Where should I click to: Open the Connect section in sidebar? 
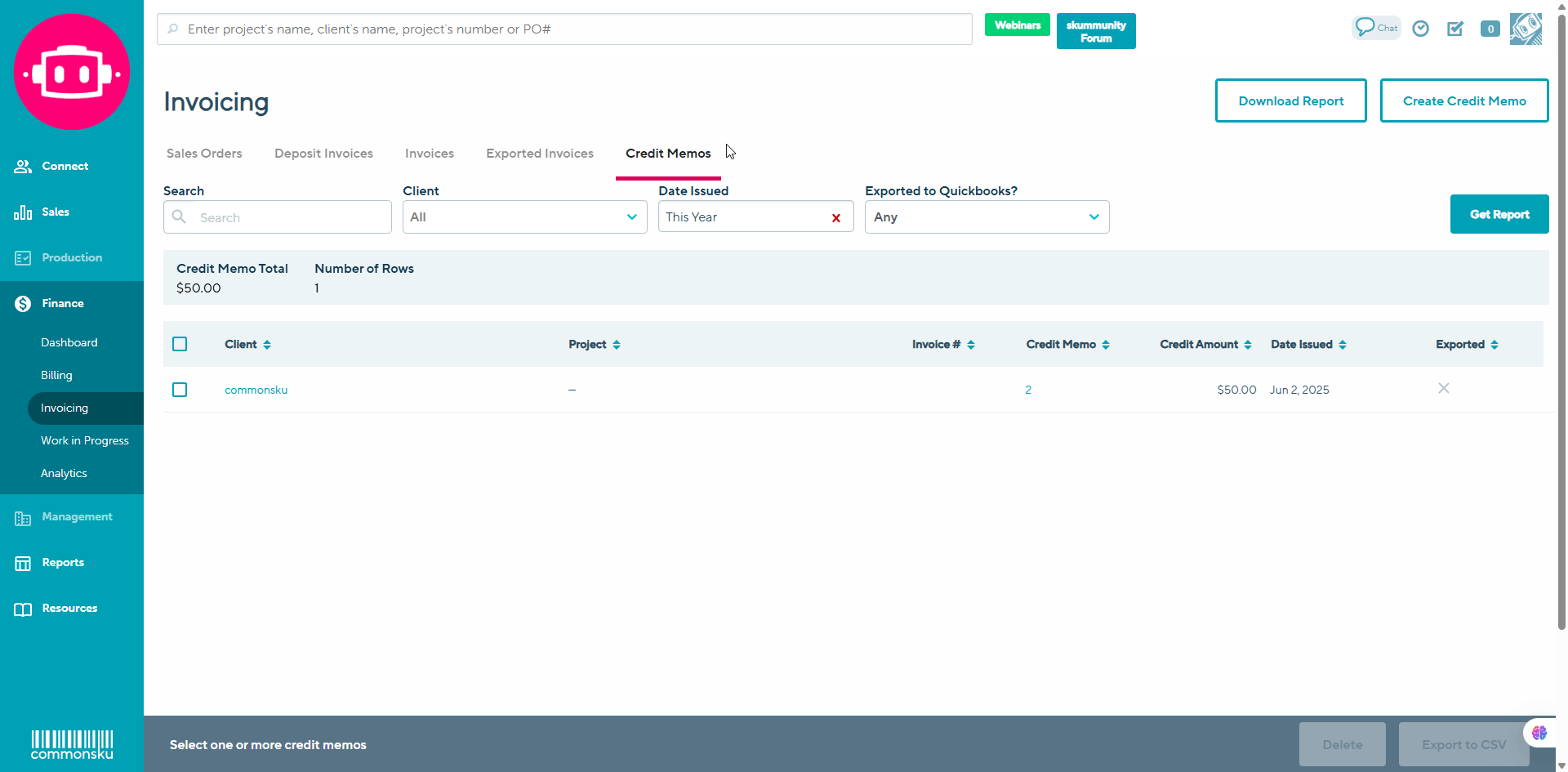click(65, 166)
